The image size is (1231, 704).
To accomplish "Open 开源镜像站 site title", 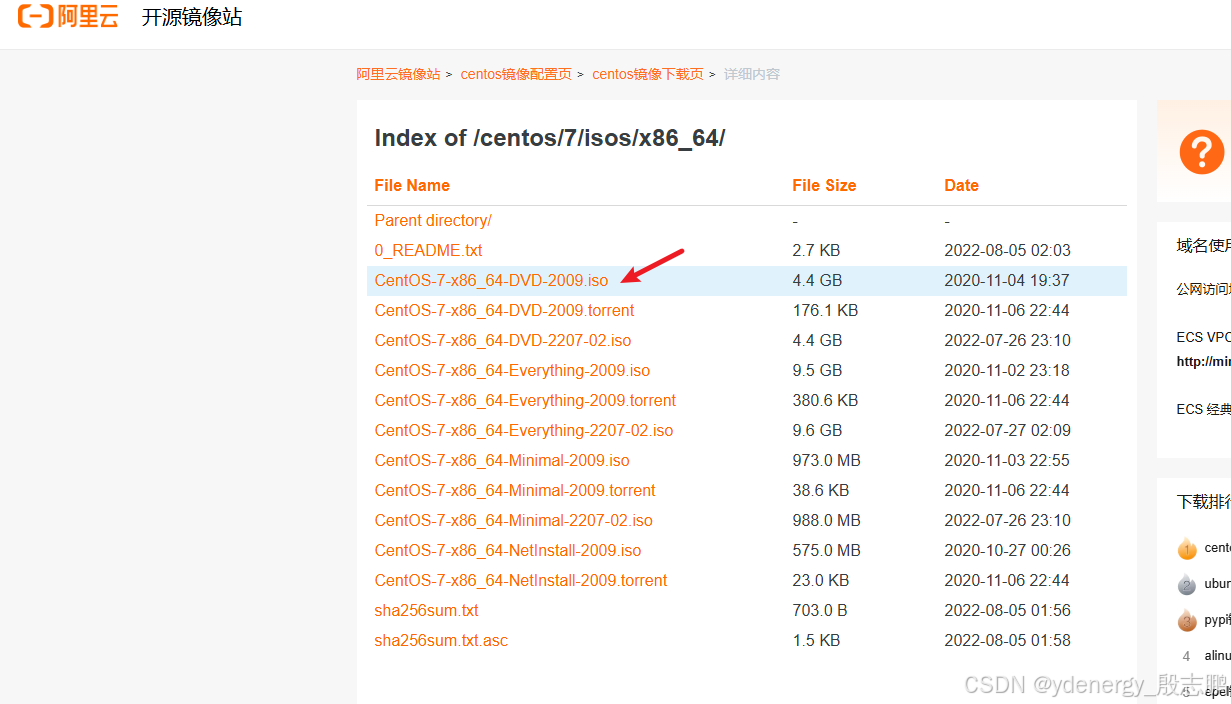I will pos(192,17).
